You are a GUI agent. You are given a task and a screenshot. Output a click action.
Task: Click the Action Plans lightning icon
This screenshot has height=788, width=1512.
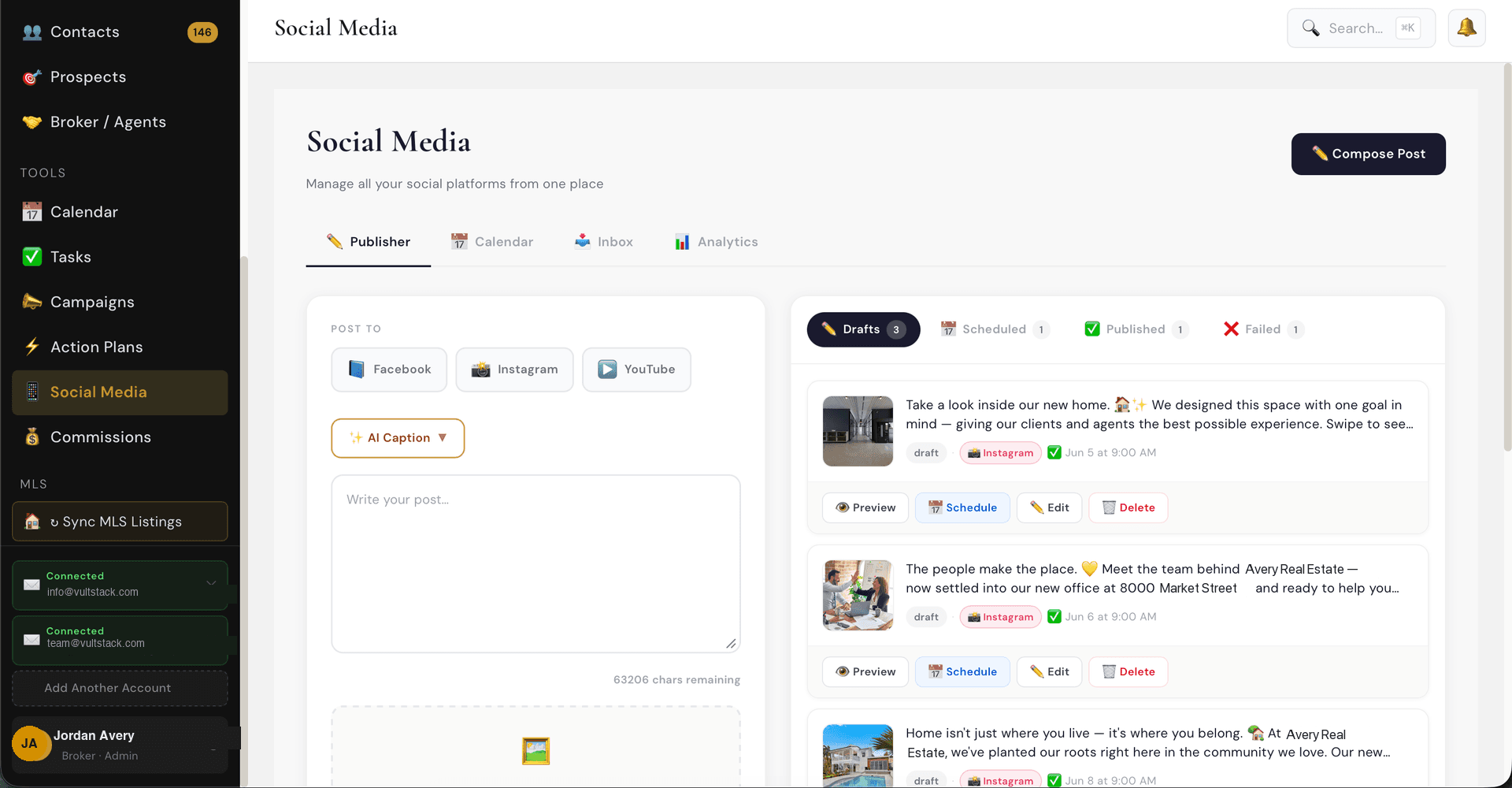[32, 347]
